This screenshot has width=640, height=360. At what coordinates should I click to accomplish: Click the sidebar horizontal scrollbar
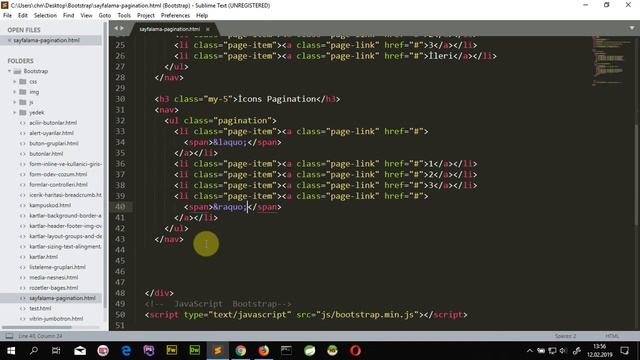(x=37, y=327)
